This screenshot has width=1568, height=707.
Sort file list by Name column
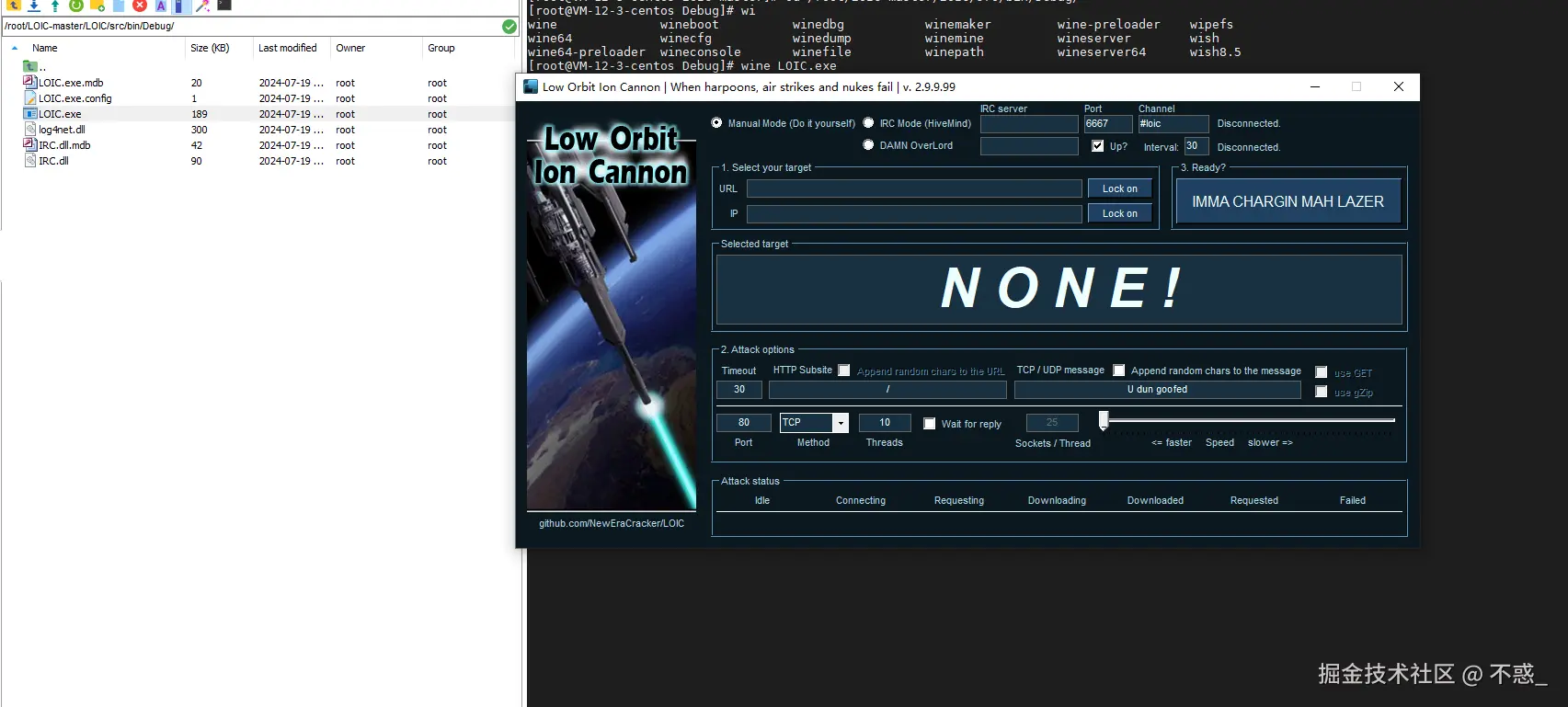[44, 48]
